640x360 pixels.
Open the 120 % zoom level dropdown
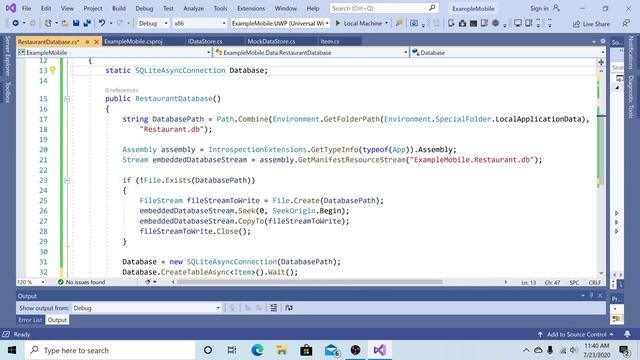[x=31, y=282]
